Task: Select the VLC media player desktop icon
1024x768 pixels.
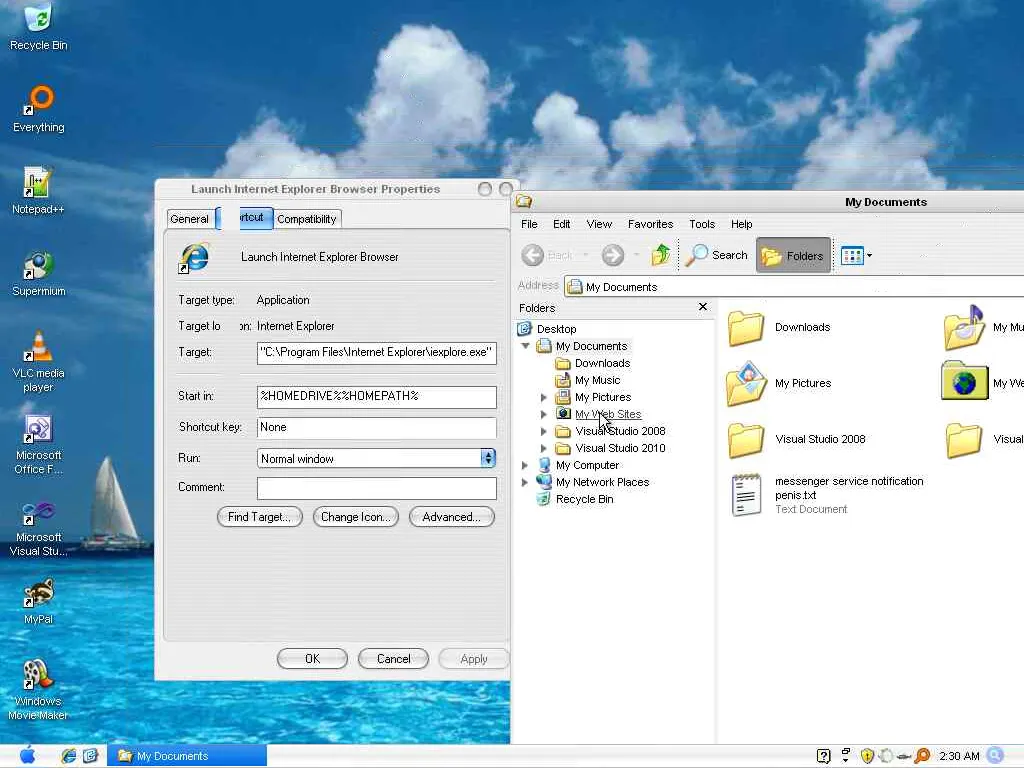Action: [x=39, y=361]
